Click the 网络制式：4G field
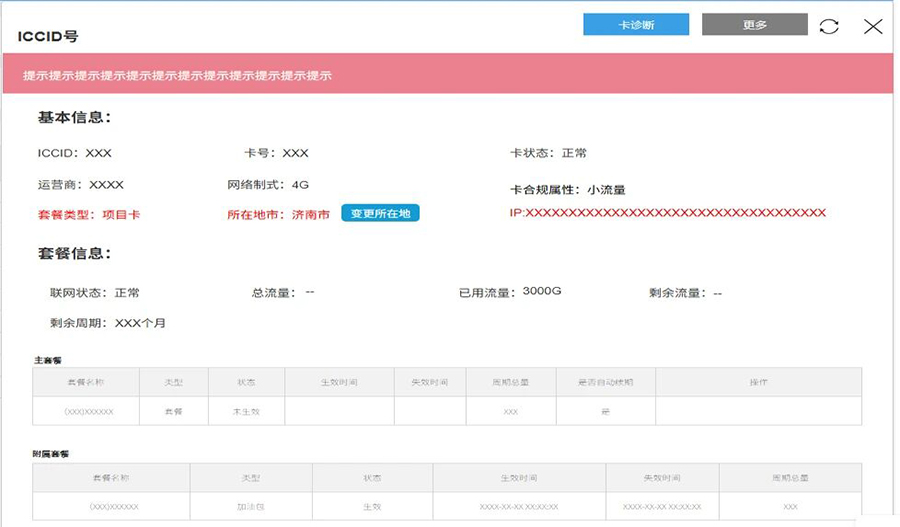The width and height of the screenshot is (900, 527). tap(268, 185)
